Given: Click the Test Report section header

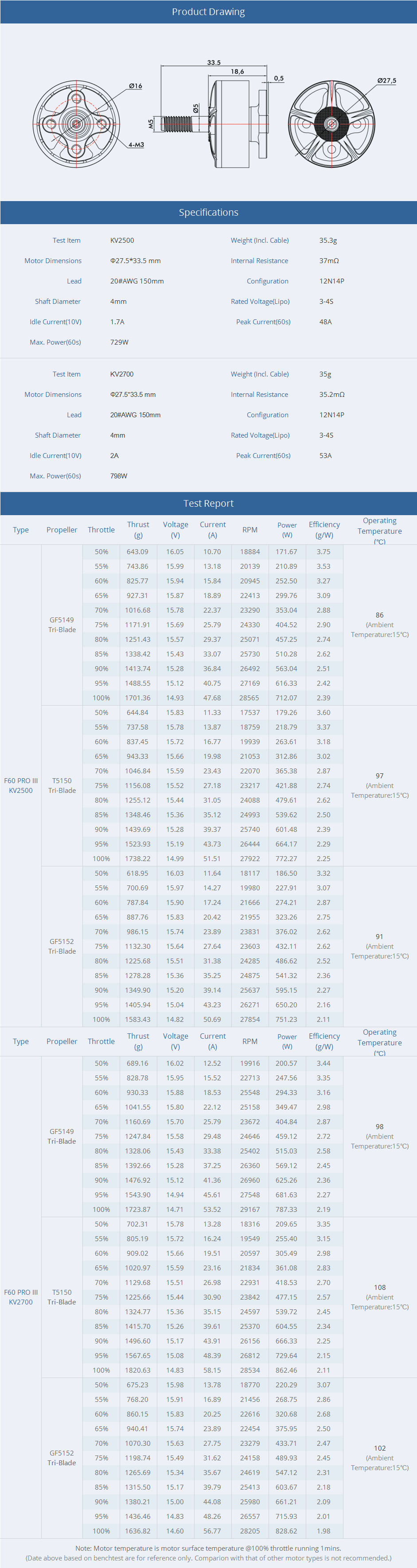Looking at the screenshot, I should pos(208,503).
